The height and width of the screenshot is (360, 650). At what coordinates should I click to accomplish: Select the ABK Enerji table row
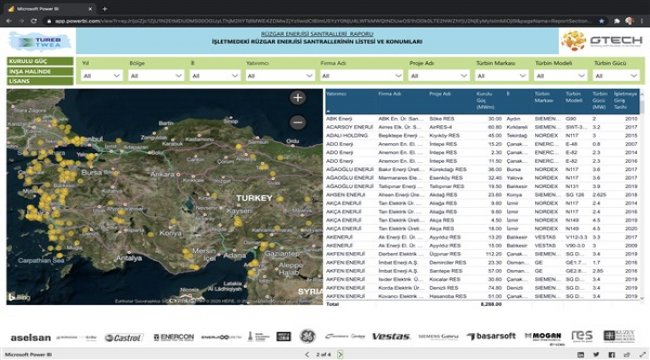click(x=482, y=119)
